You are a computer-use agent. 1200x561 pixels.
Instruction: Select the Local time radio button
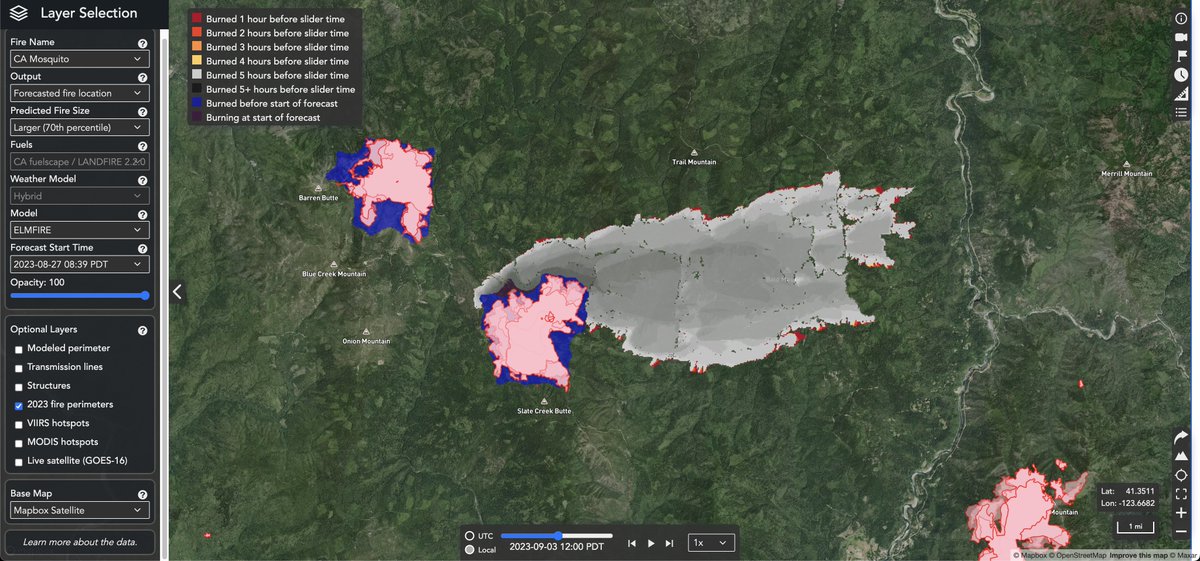click(x=470, y=550)
